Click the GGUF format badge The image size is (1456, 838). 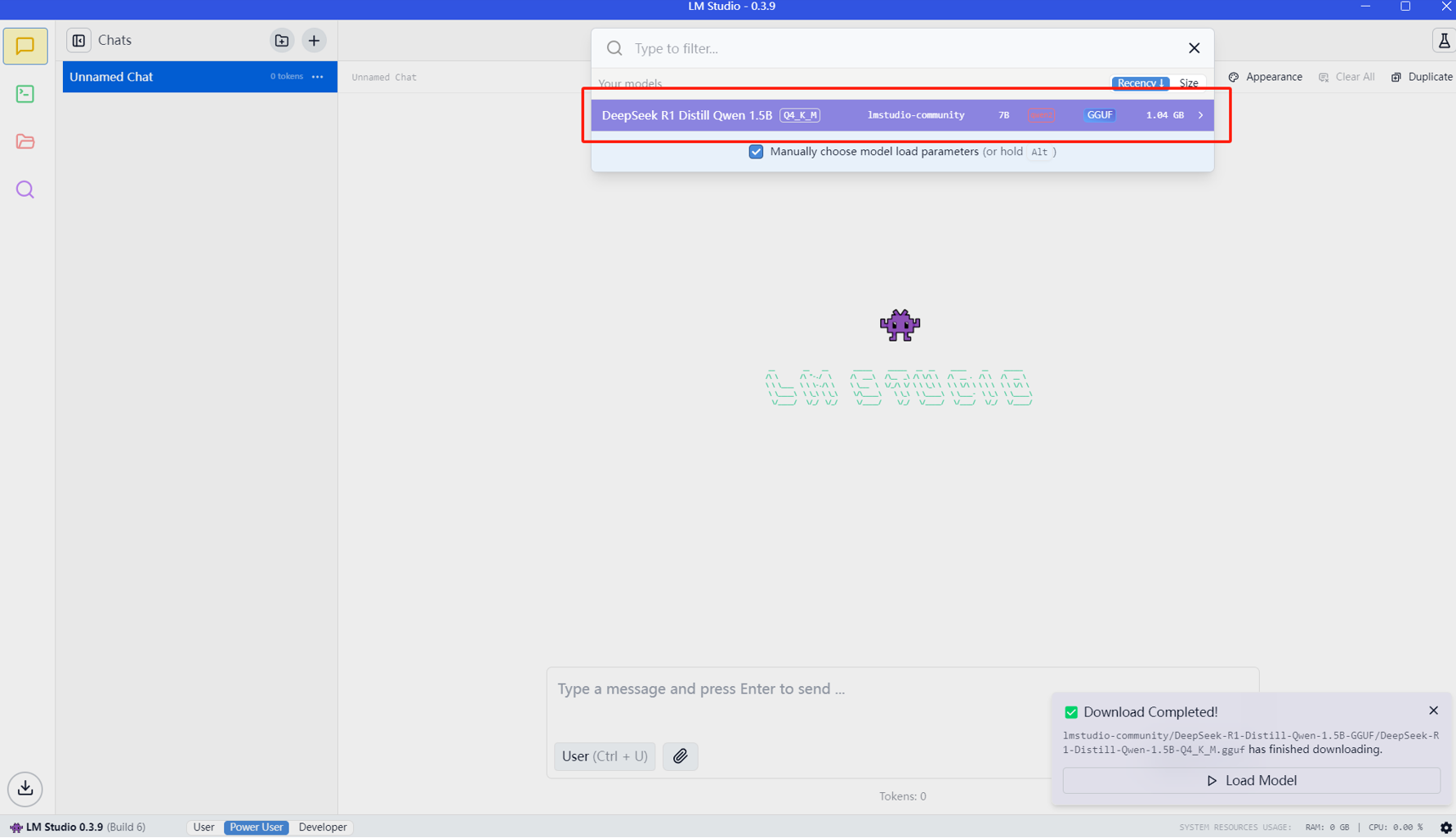point(1100,115)
